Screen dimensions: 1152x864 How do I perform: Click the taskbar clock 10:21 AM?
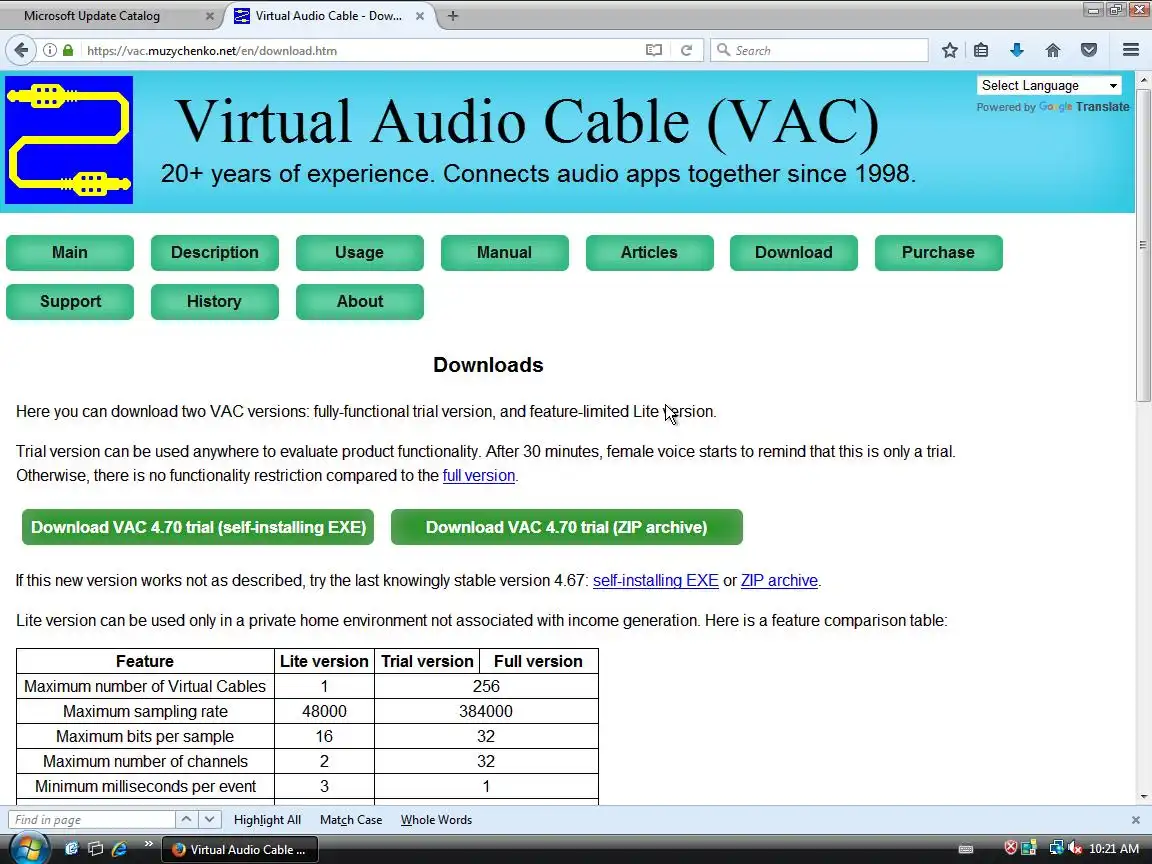1114,849
